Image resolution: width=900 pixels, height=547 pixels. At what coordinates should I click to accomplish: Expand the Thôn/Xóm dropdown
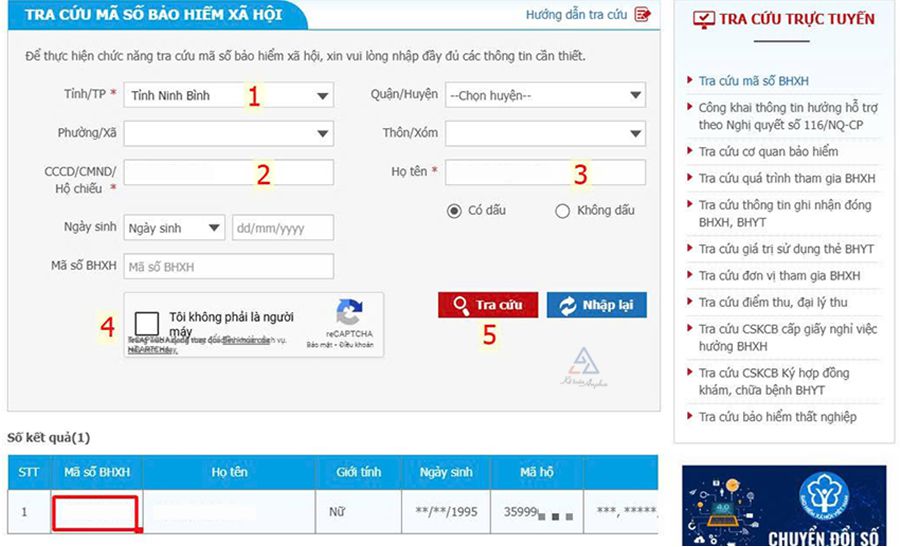(545, 133)
